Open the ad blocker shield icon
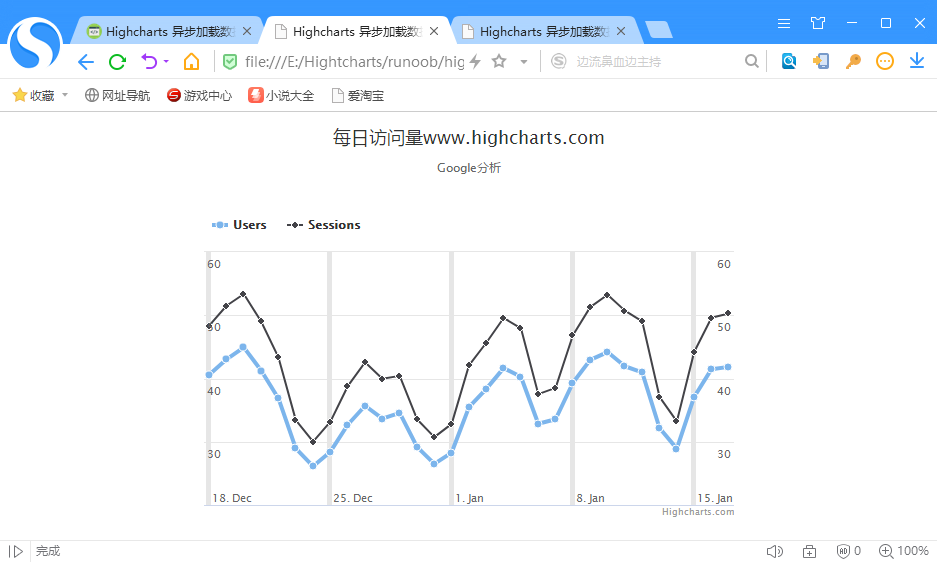 843,551
